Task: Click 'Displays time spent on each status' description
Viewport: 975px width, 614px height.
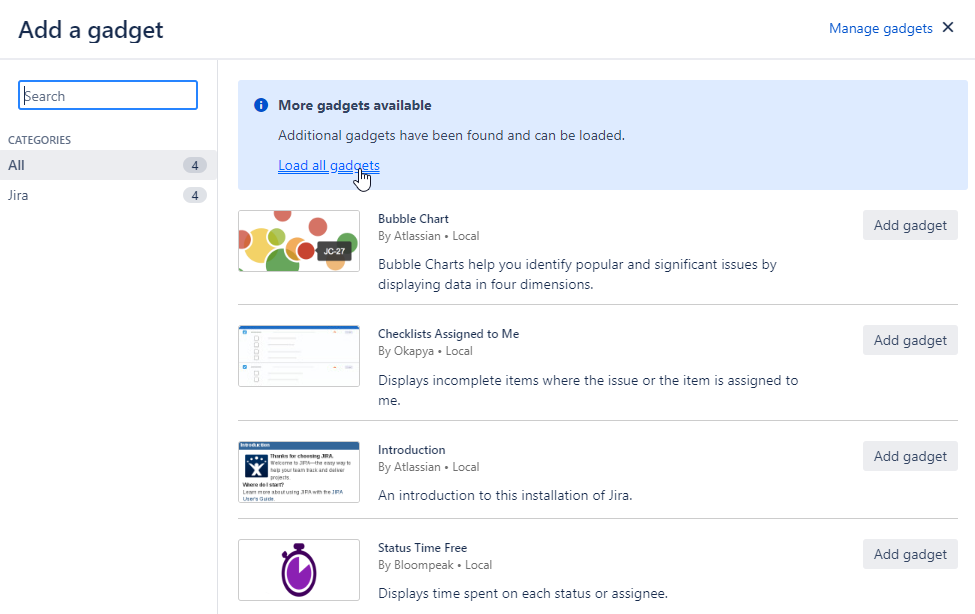Action: [523, 593]
